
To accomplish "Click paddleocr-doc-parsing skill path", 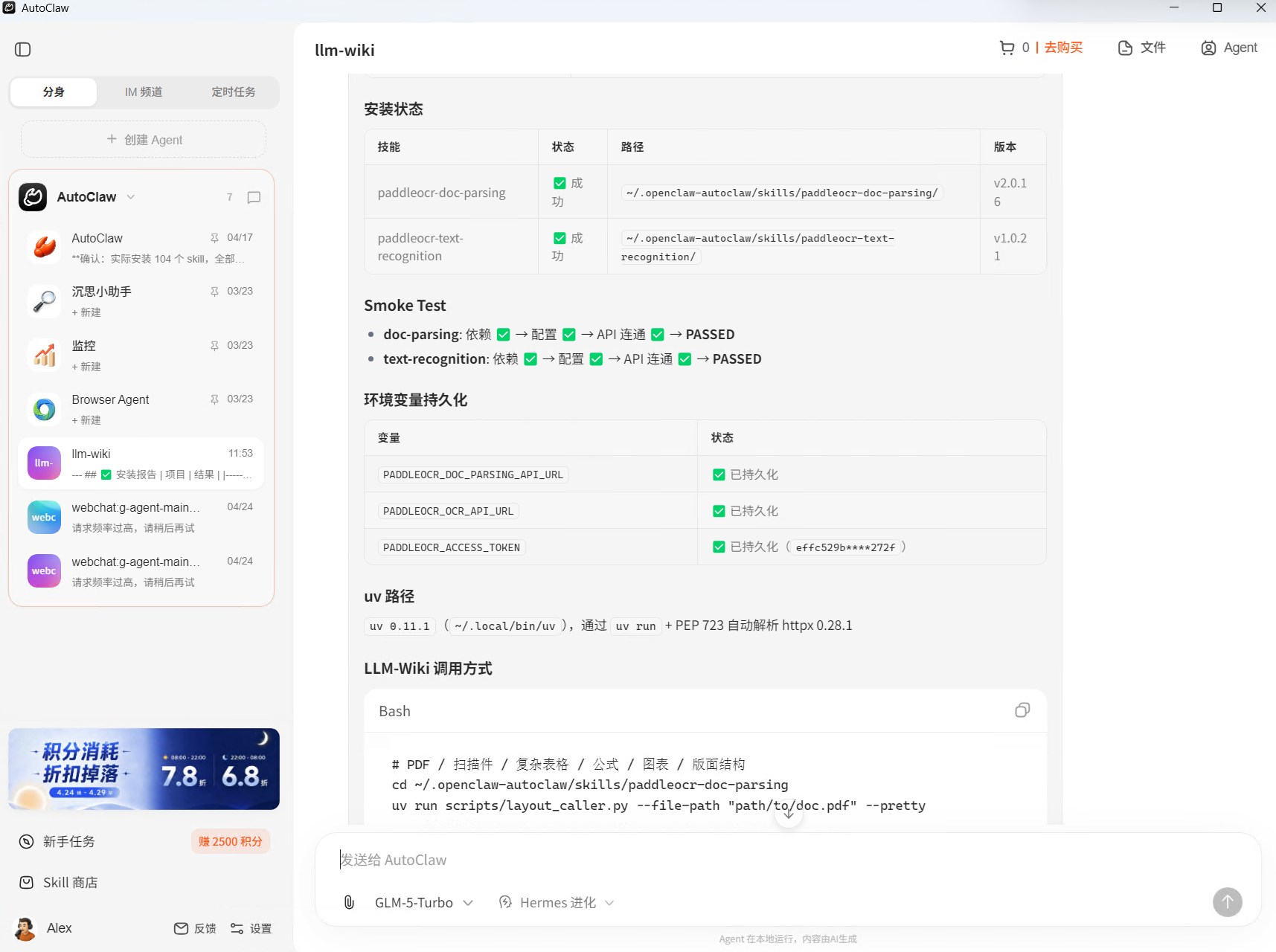I will [782, 193].
